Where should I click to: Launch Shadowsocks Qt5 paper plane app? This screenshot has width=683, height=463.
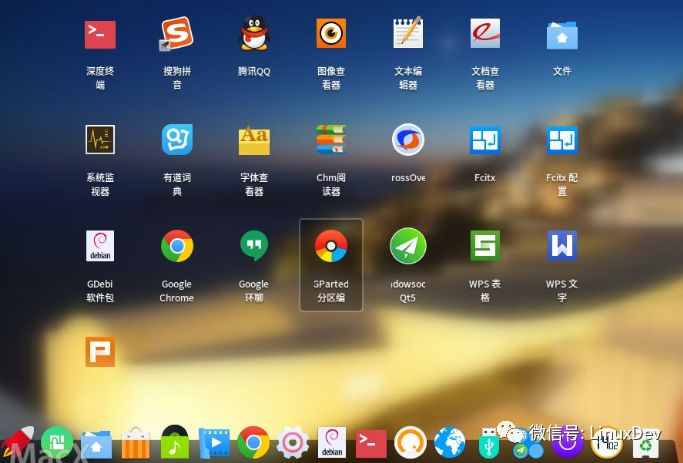click(408, 246)
